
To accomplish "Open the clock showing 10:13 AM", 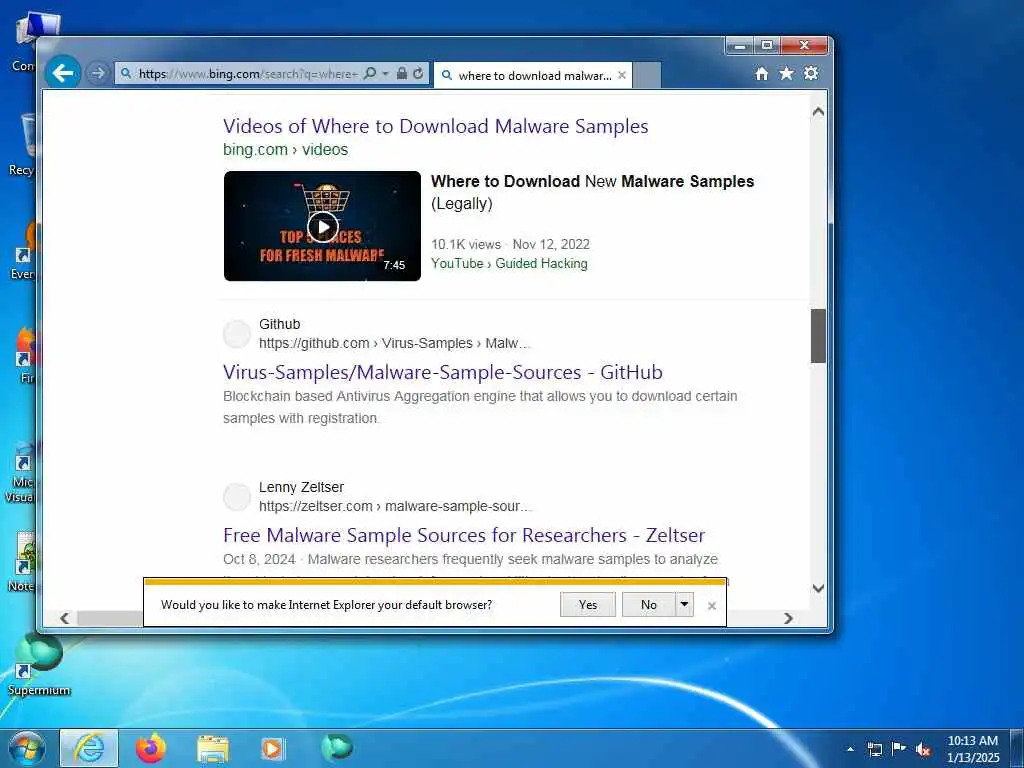I will click(x=973, y=749).
